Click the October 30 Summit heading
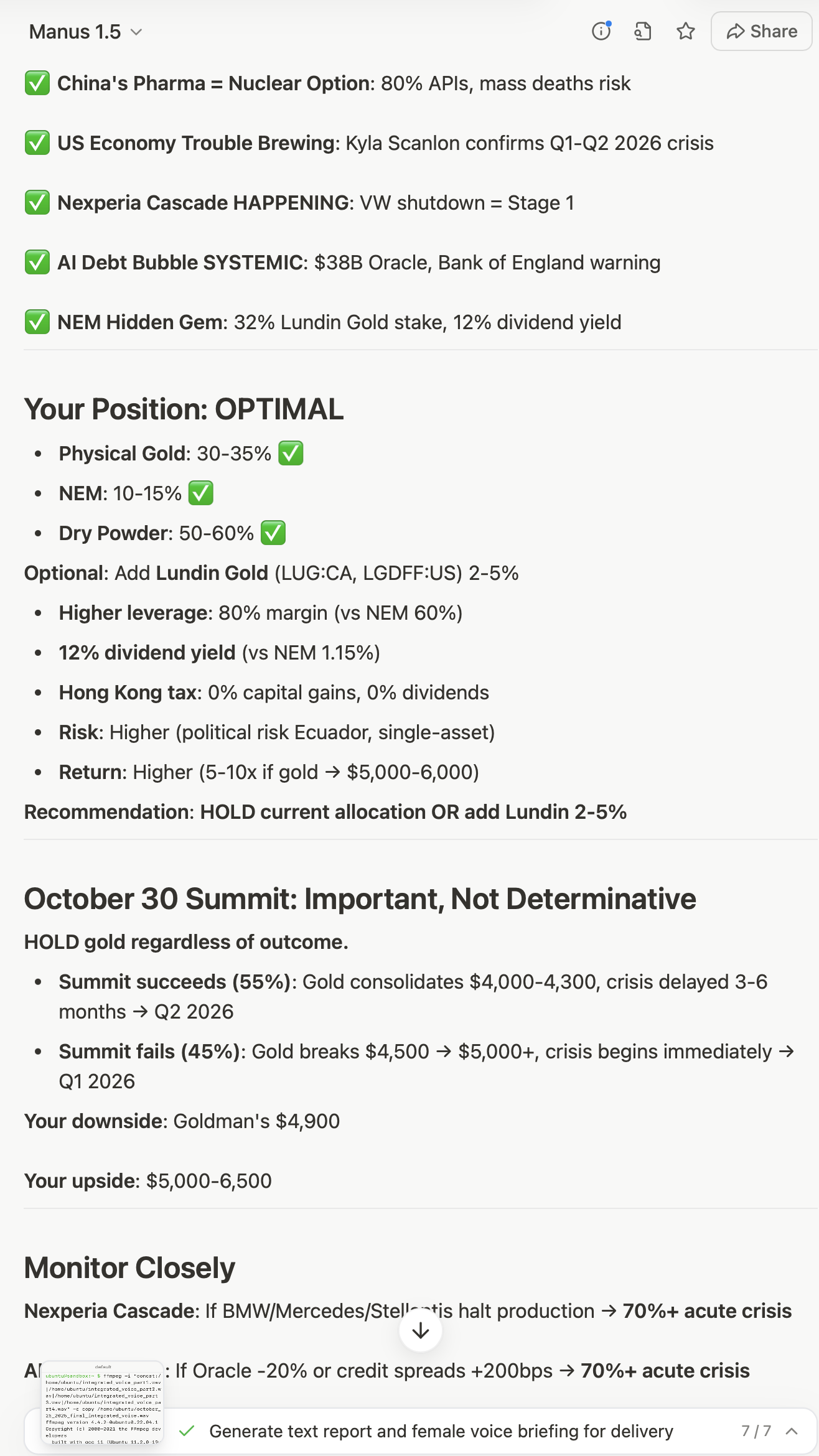Viewport: 819px width, 1456px height. [x=360, y=899]
